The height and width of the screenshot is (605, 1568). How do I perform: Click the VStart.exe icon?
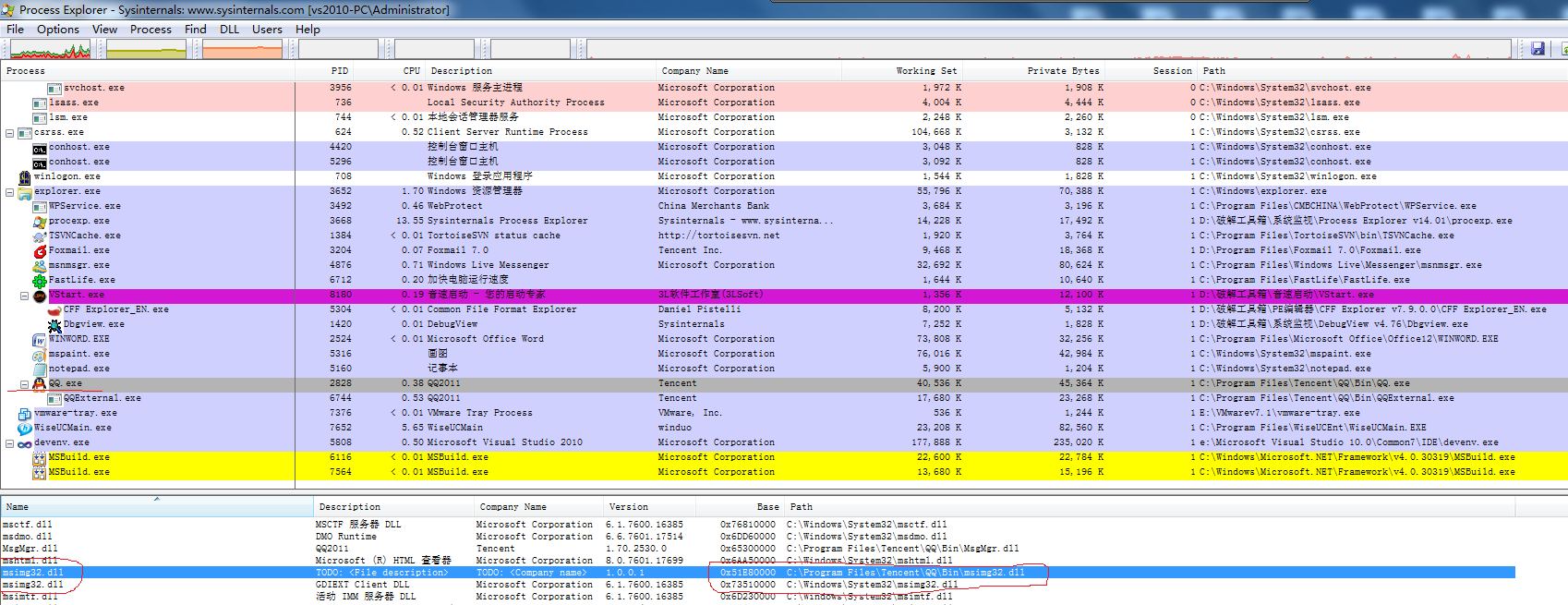point(40,296)
